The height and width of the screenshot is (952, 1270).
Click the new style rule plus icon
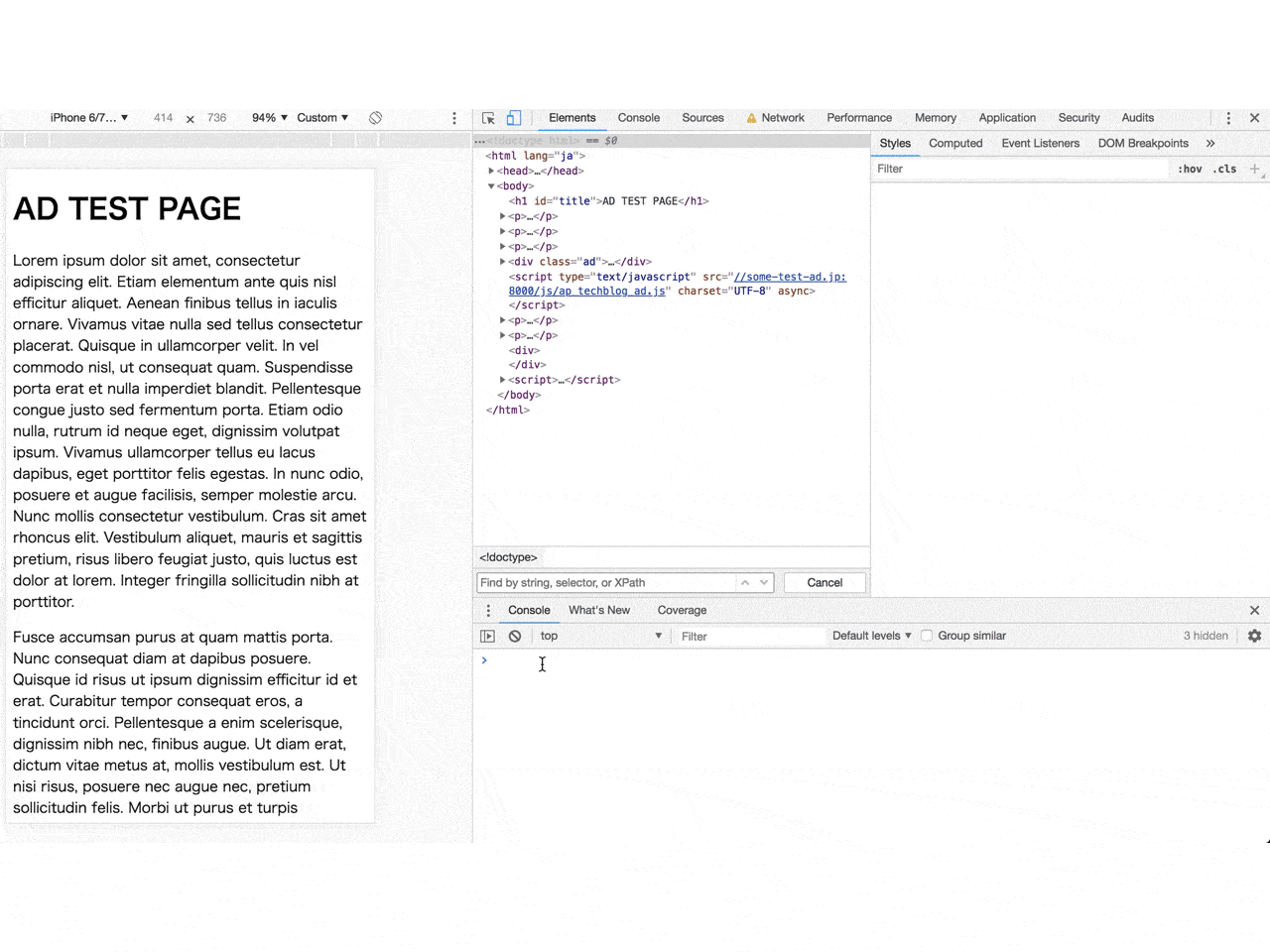tap(1254, 169)
